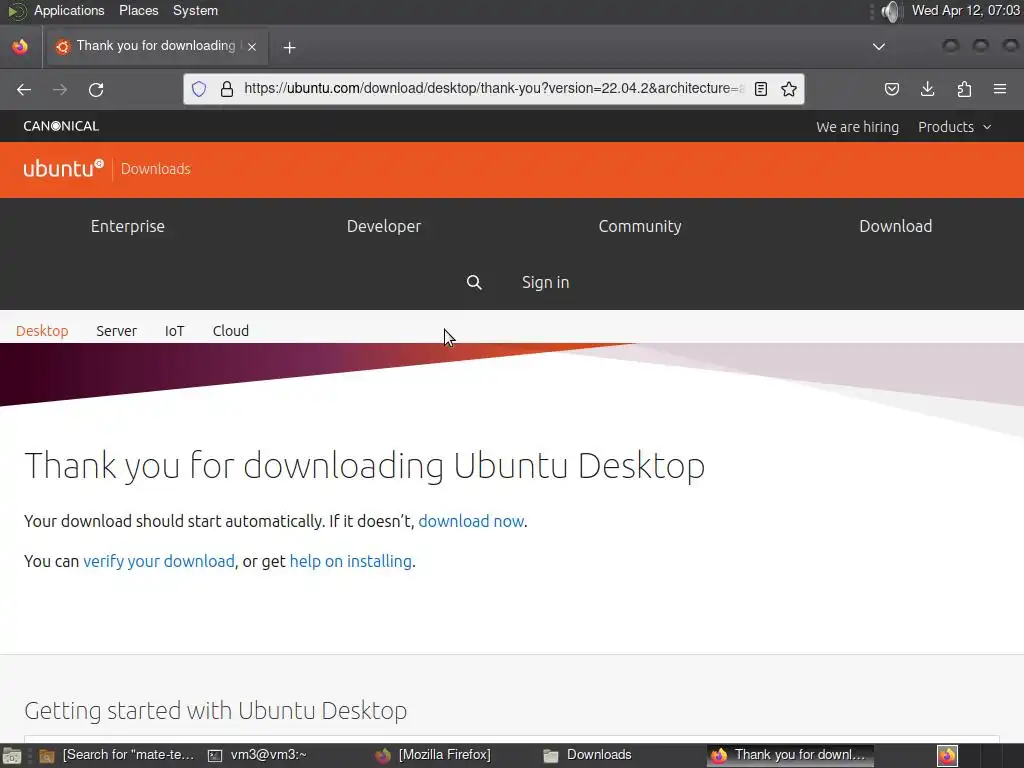Select the Cloud sub-navigation tab
1024x768 pixels.
(231, 330)
